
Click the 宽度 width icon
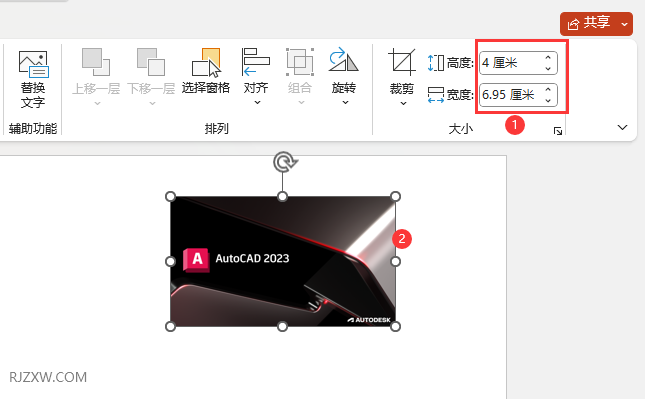tap(436, 95)
